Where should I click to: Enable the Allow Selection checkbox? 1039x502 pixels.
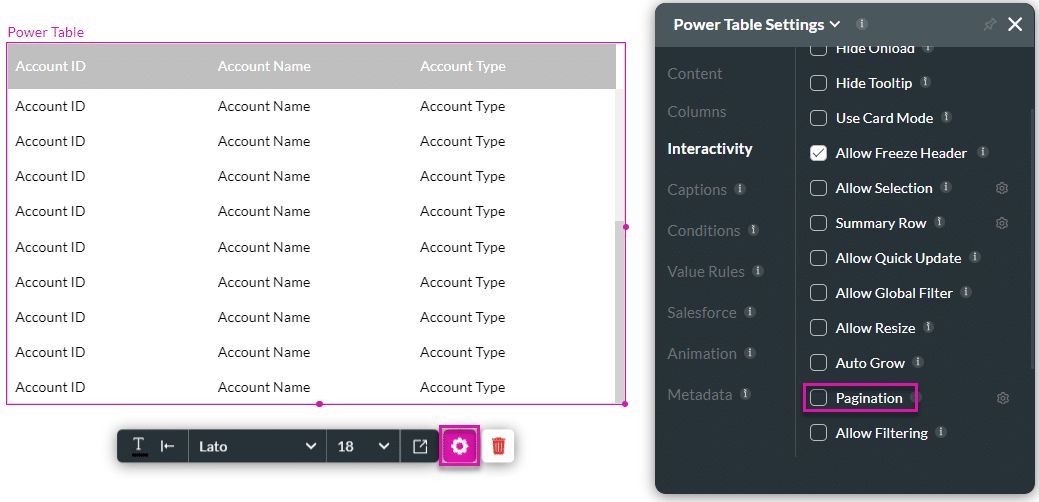pyautogui.click(x=818, y=189)
